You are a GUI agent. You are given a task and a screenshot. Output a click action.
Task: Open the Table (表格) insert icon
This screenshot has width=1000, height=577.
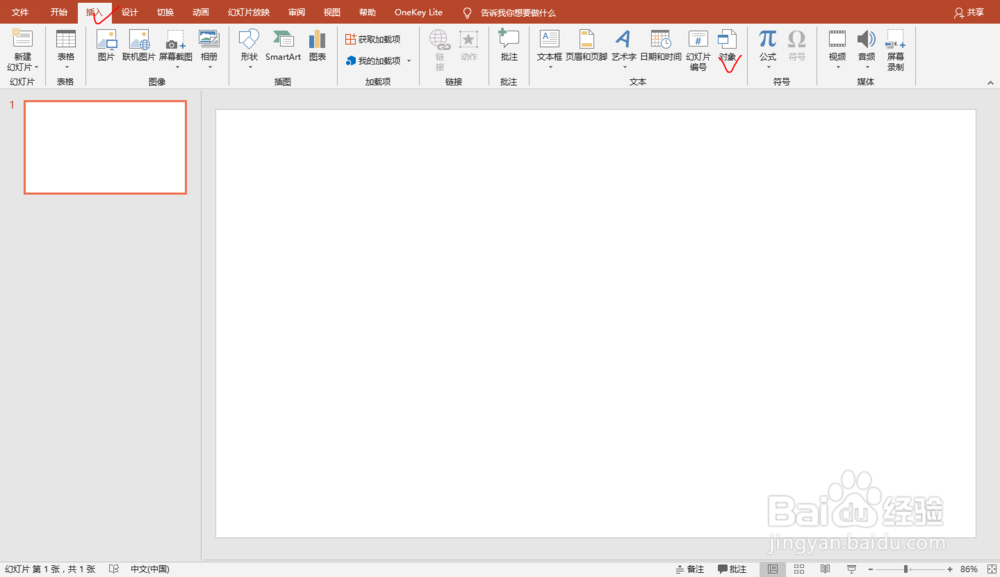pyautogui.click(x=66, y=49)
